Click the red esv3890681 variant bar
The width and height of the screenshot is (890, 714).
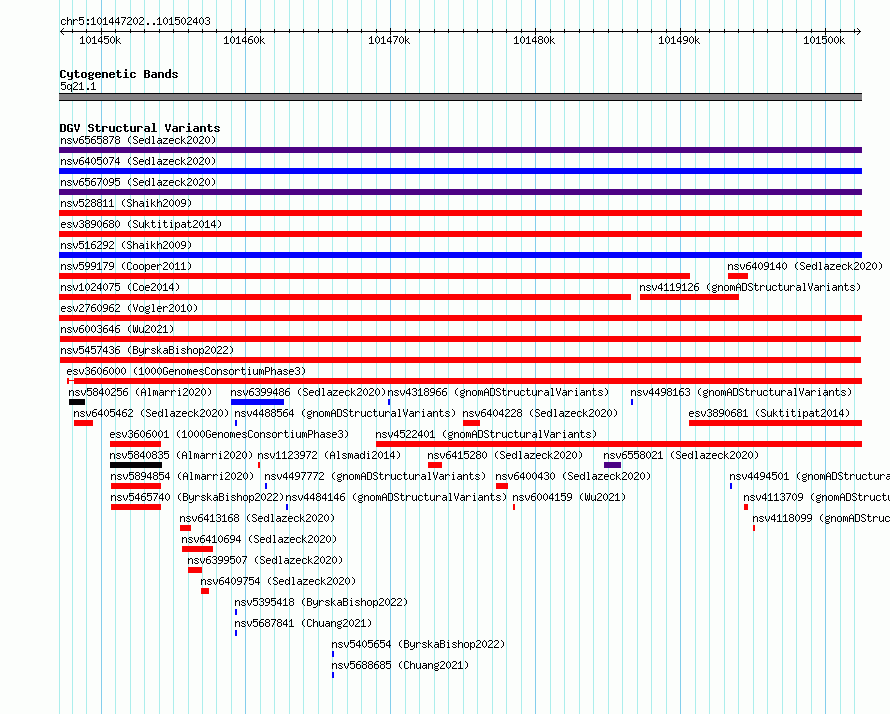tap(775, 423)
